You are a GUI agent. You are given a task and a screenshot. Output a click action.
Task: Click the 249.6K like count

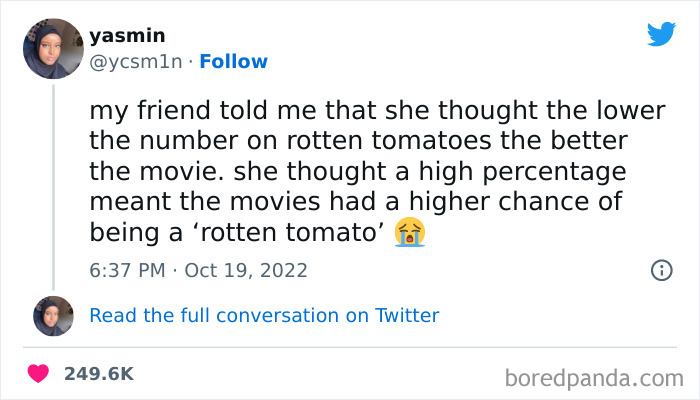tap(98, 374)
